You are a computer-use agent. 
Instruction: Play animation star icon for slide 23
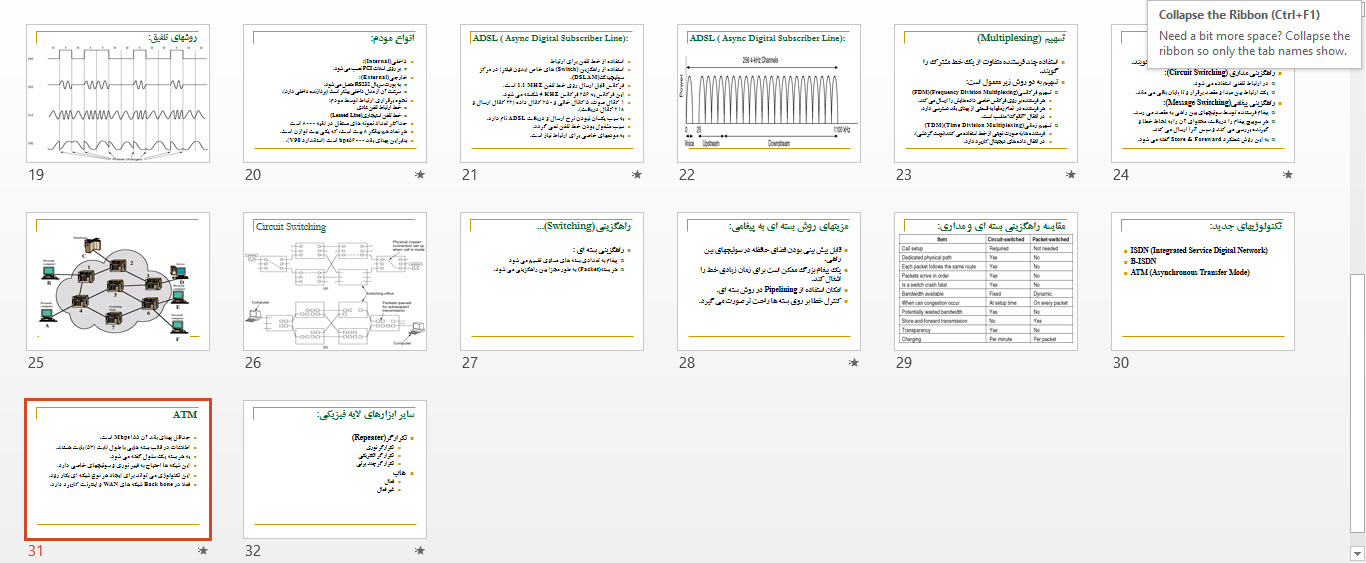tap(1071, 175)
